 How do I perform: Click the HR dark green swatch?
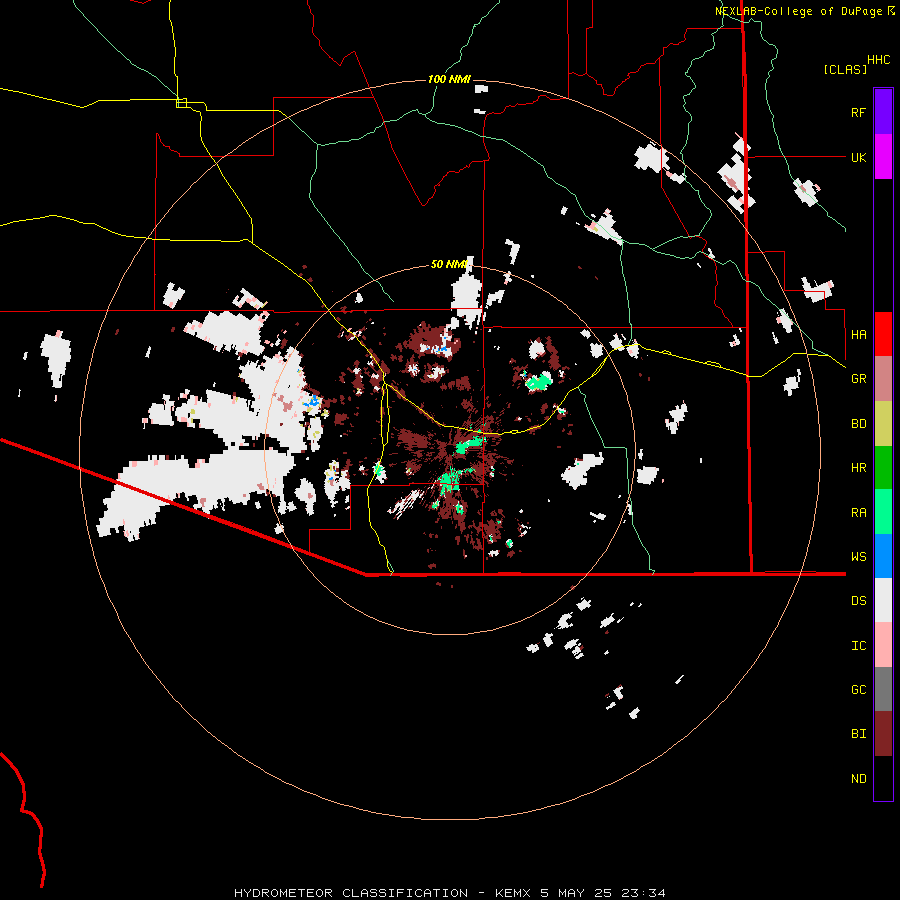click(883, 468)
